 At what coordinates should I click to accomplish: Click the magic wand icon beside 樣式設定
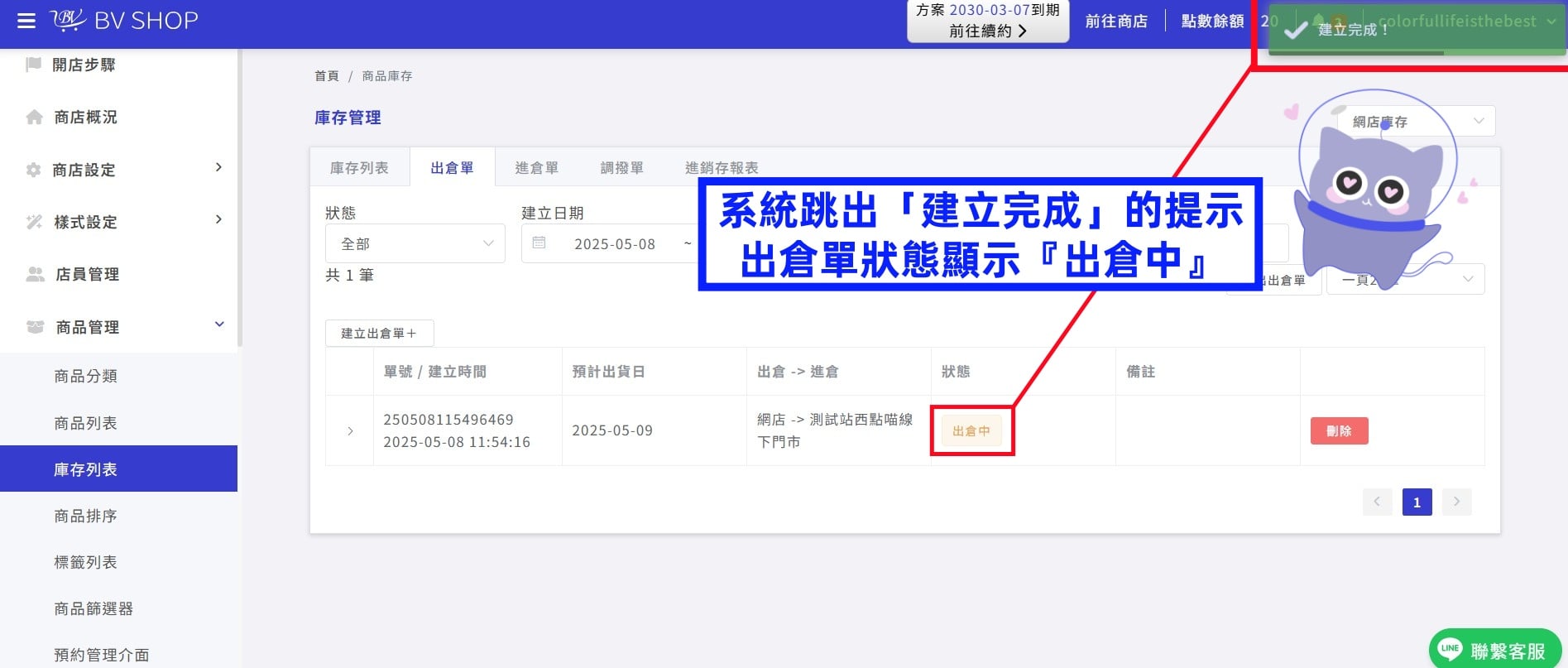coord(34,222)
